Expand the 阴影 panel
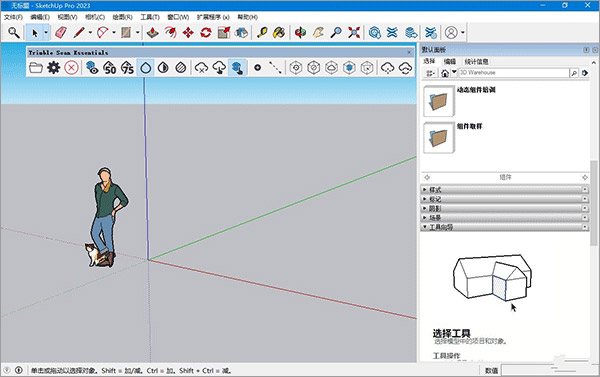The image size is (600, 377). 505,208
